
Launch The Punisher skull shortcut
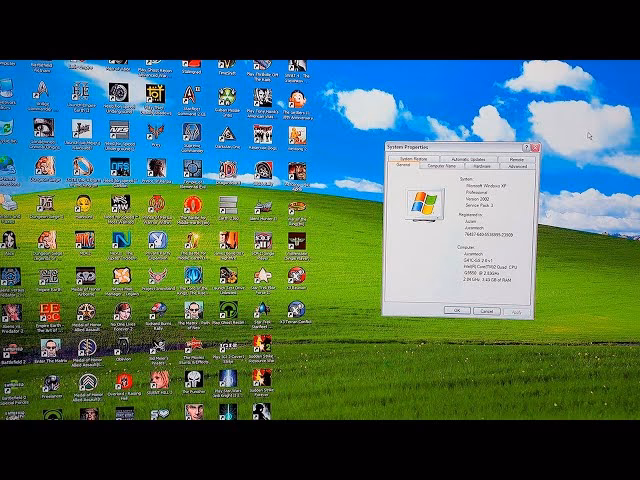click(194, 380)
